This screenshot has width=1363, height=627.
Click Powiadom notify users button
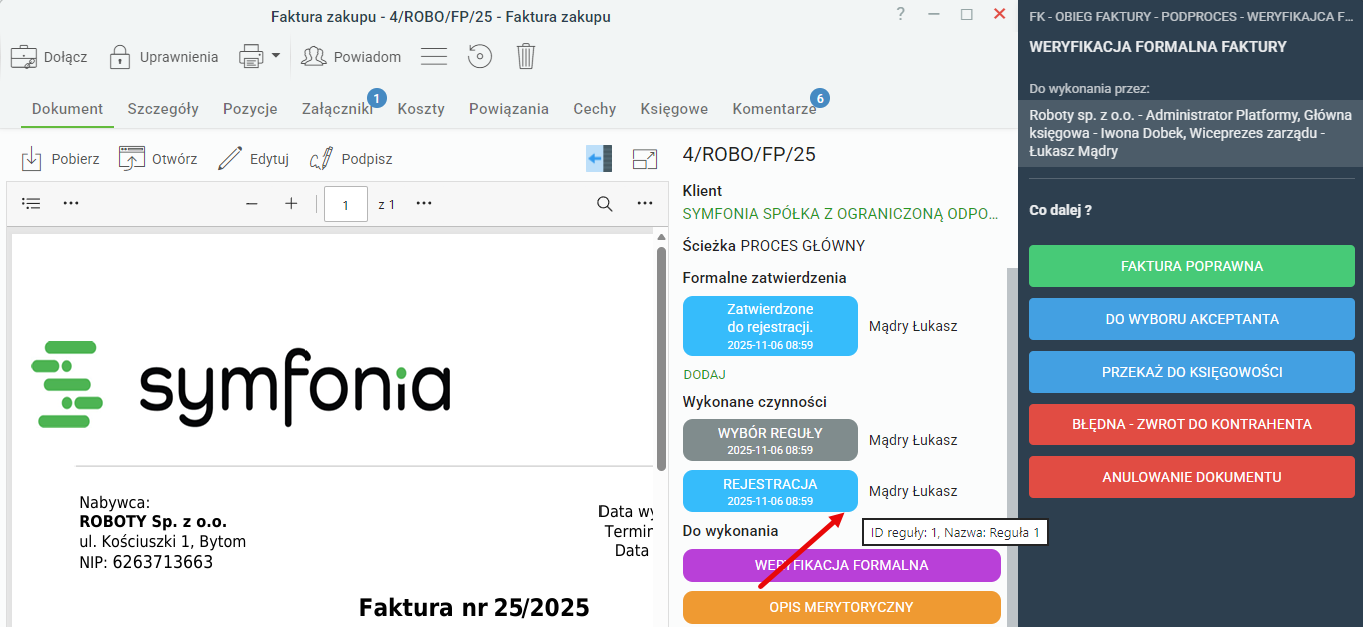pos(351,57)
